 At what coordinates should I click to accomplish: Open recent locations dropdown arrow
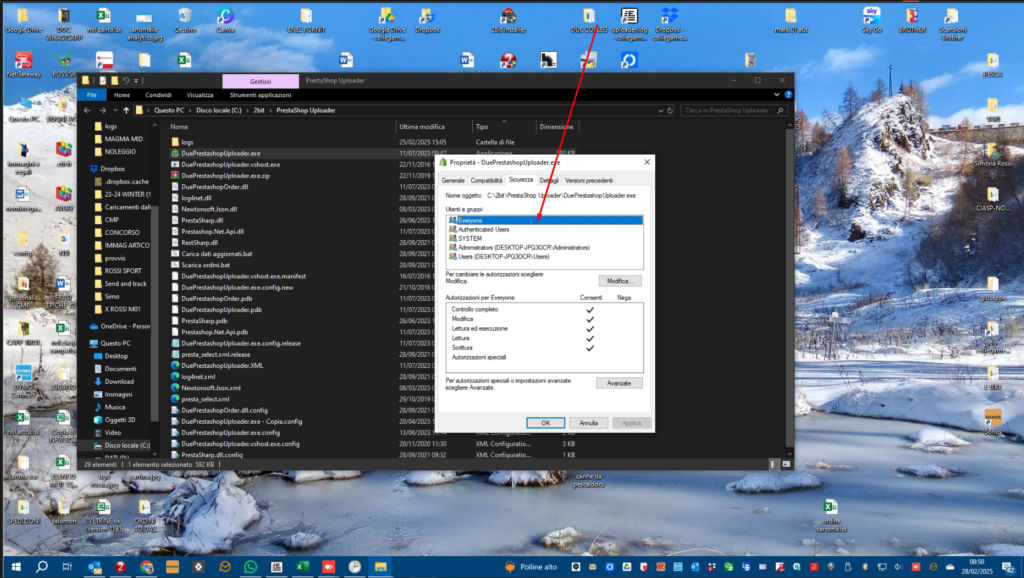(113, 110)
